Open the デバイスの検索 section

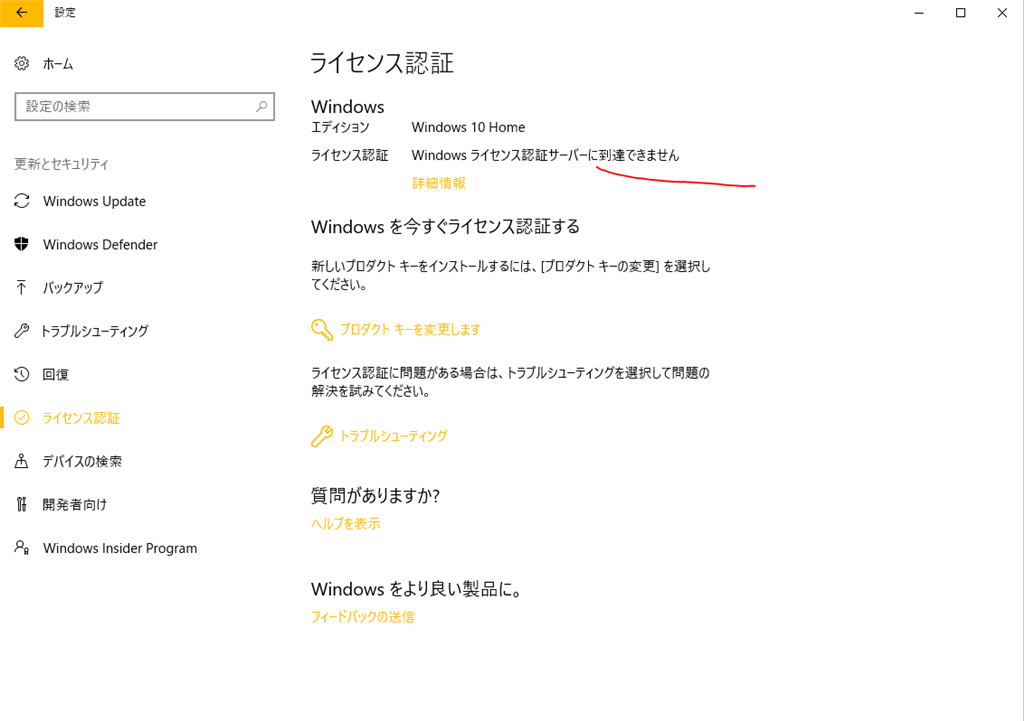coord(82,461)
